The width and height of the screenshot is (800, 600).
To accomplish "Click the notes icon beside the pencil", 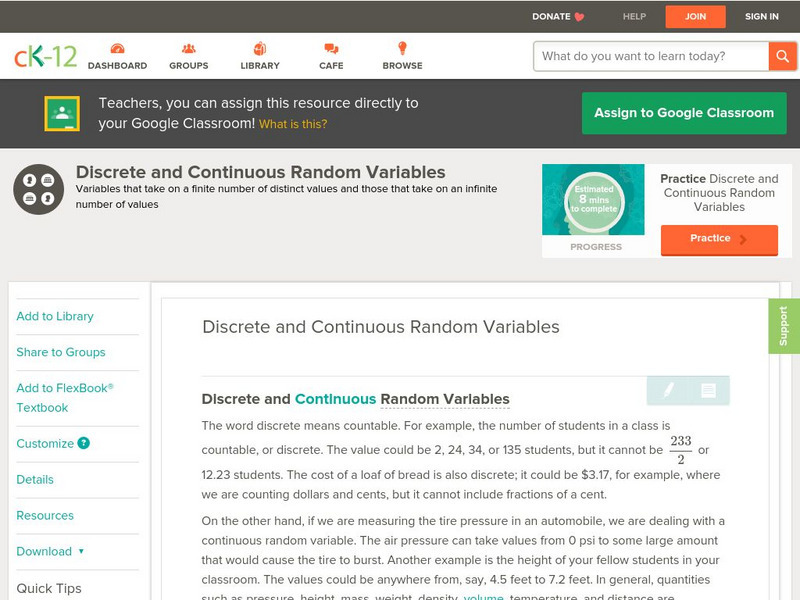I will tap(708, 390).
